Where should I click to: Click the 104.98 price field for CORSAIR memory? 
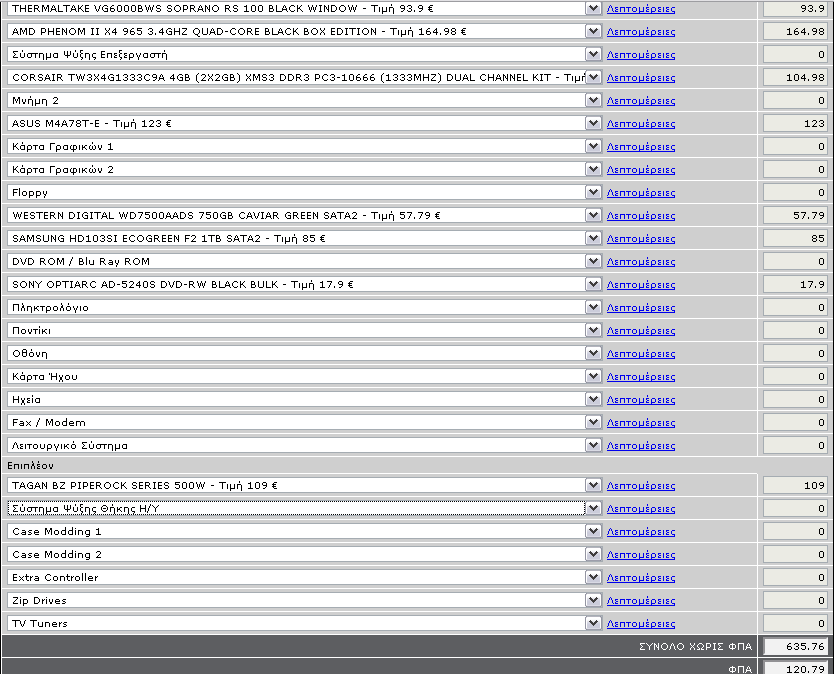point(795,77)
